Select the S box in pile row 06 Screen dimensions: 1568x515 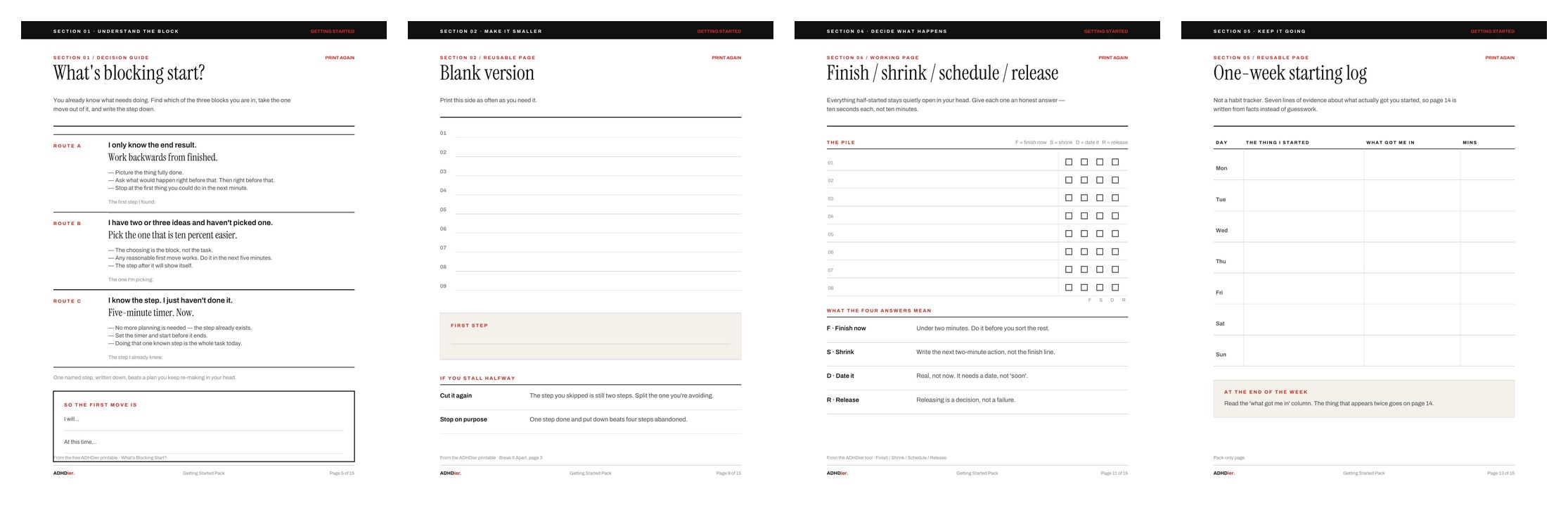tap(1084, 252)
